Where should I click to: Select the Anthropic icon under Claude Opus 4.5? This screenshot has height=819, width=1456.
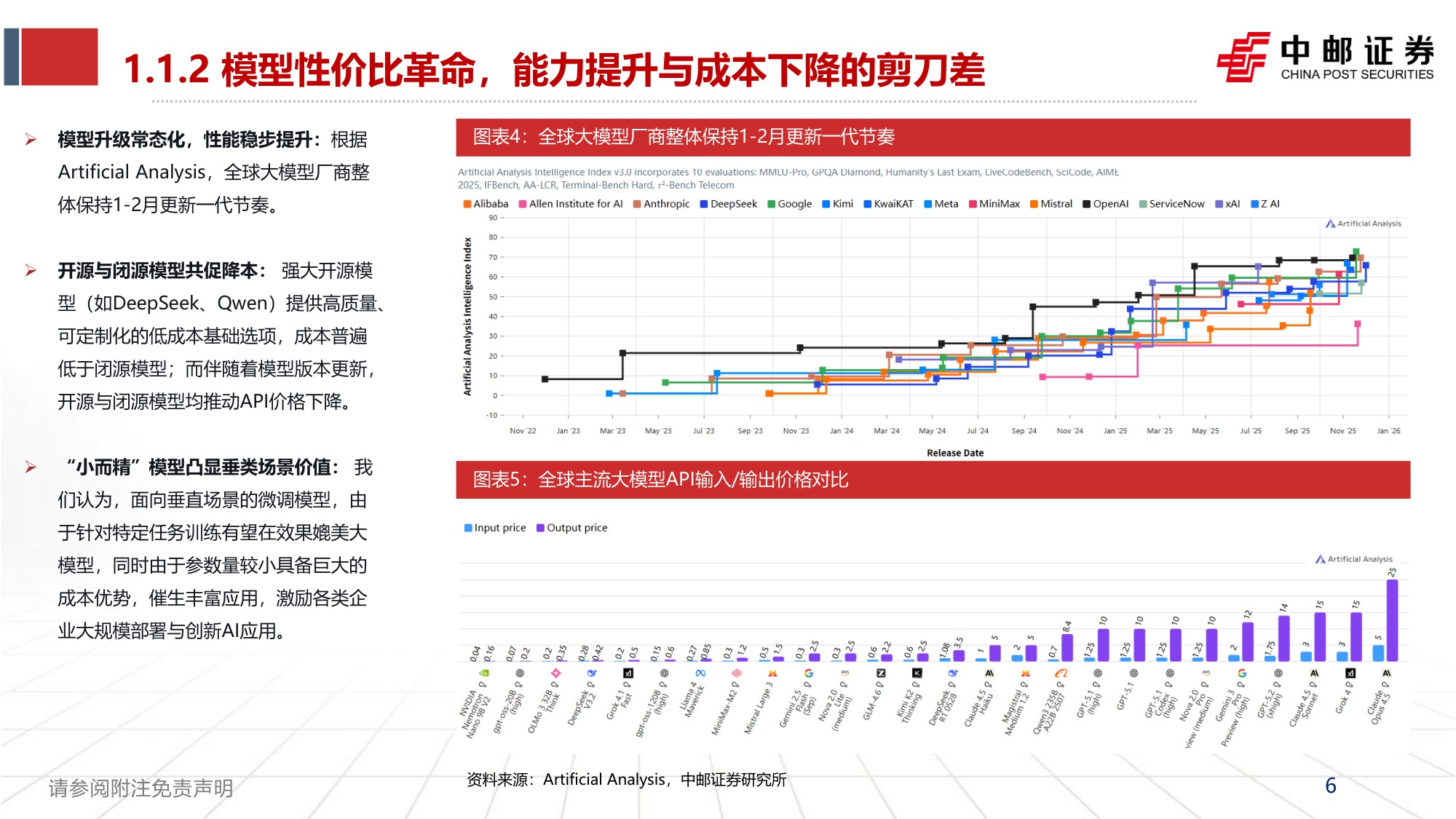tap(1388, 673)
